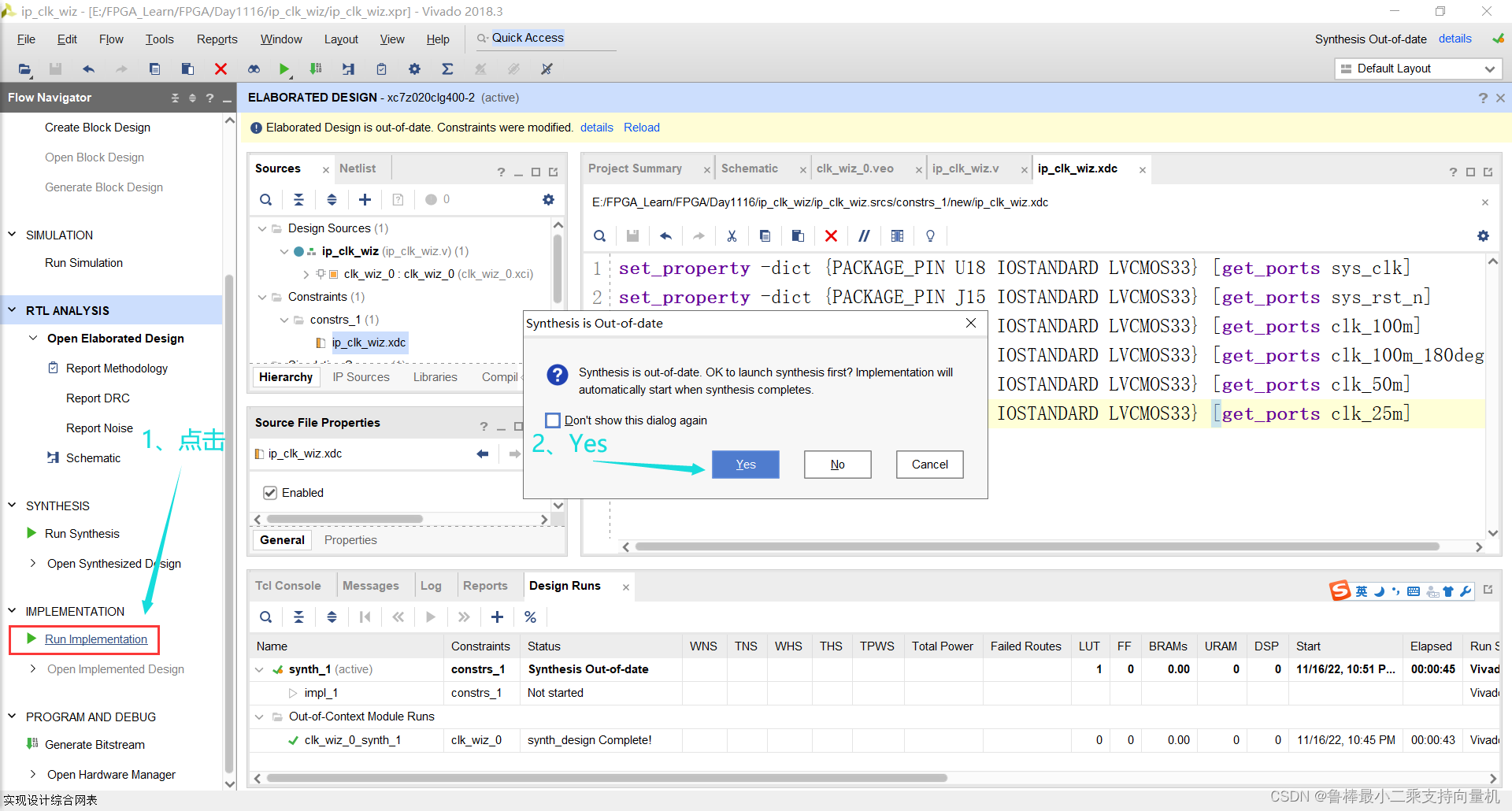
Task: Click the Undo arrow in main toolbar
Action: (x=88, y=69)
